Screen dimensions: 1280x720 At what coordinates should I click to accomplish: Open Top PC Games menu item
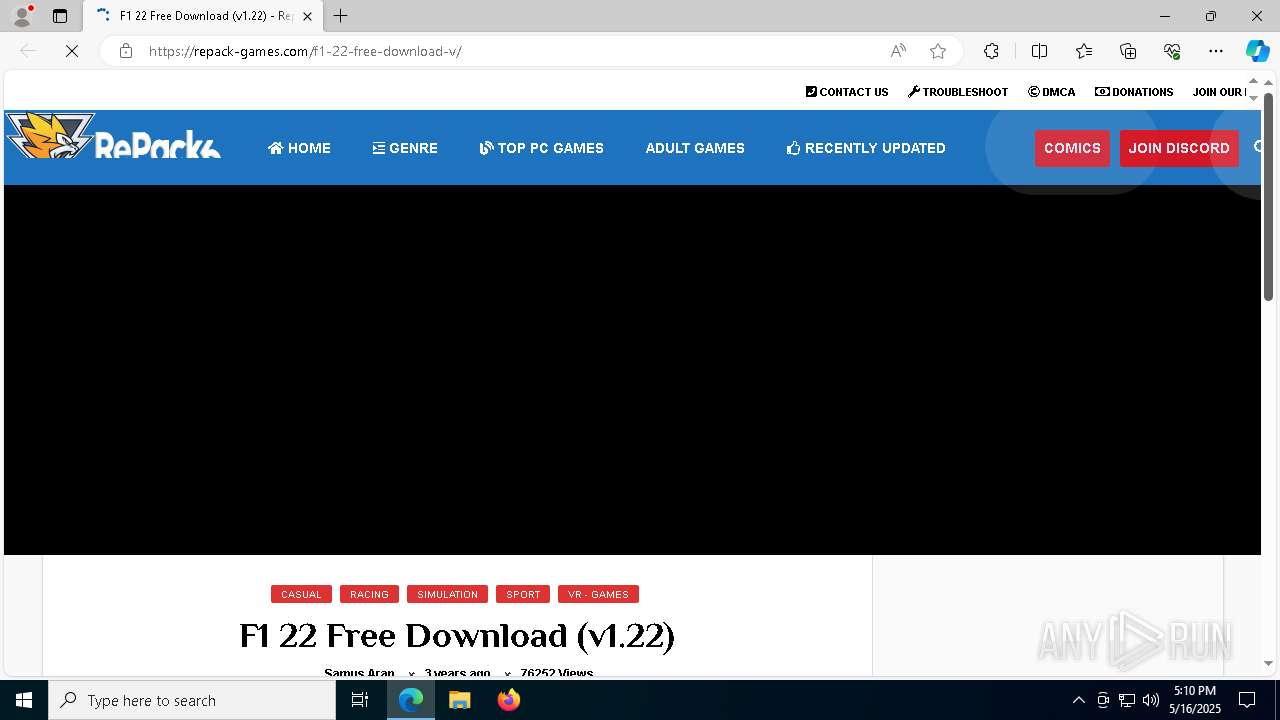(541, 148)
